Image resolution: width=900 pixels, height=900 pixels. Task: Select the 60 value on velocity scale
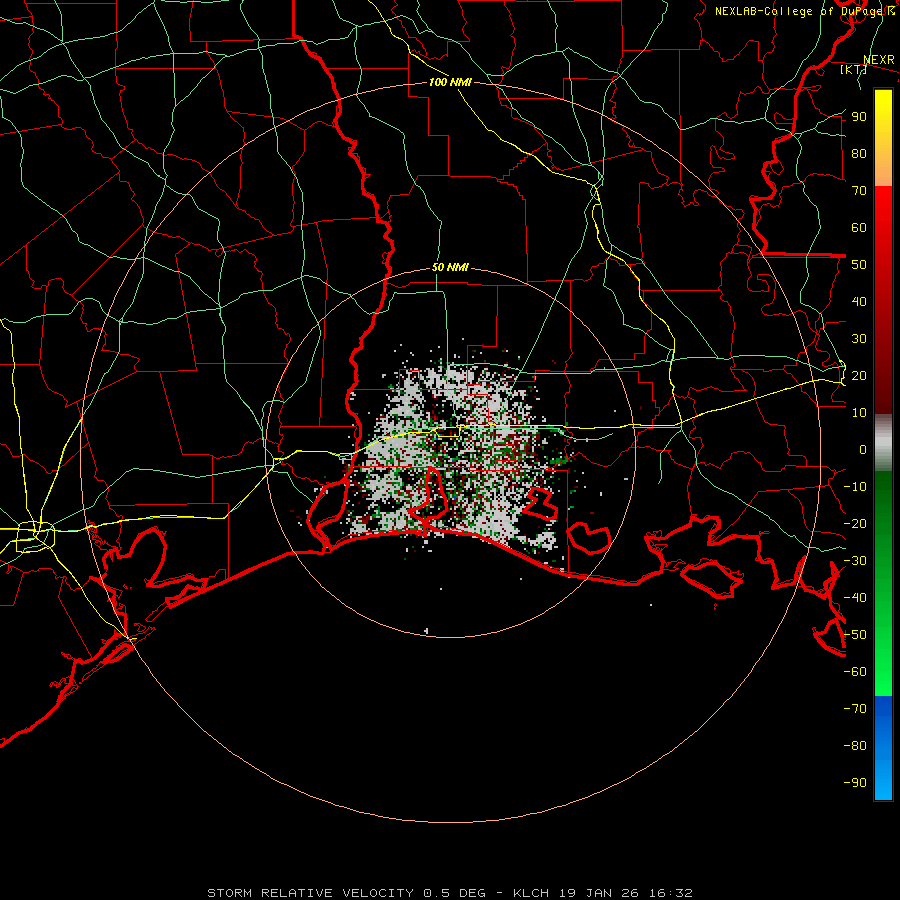(859, 228)
